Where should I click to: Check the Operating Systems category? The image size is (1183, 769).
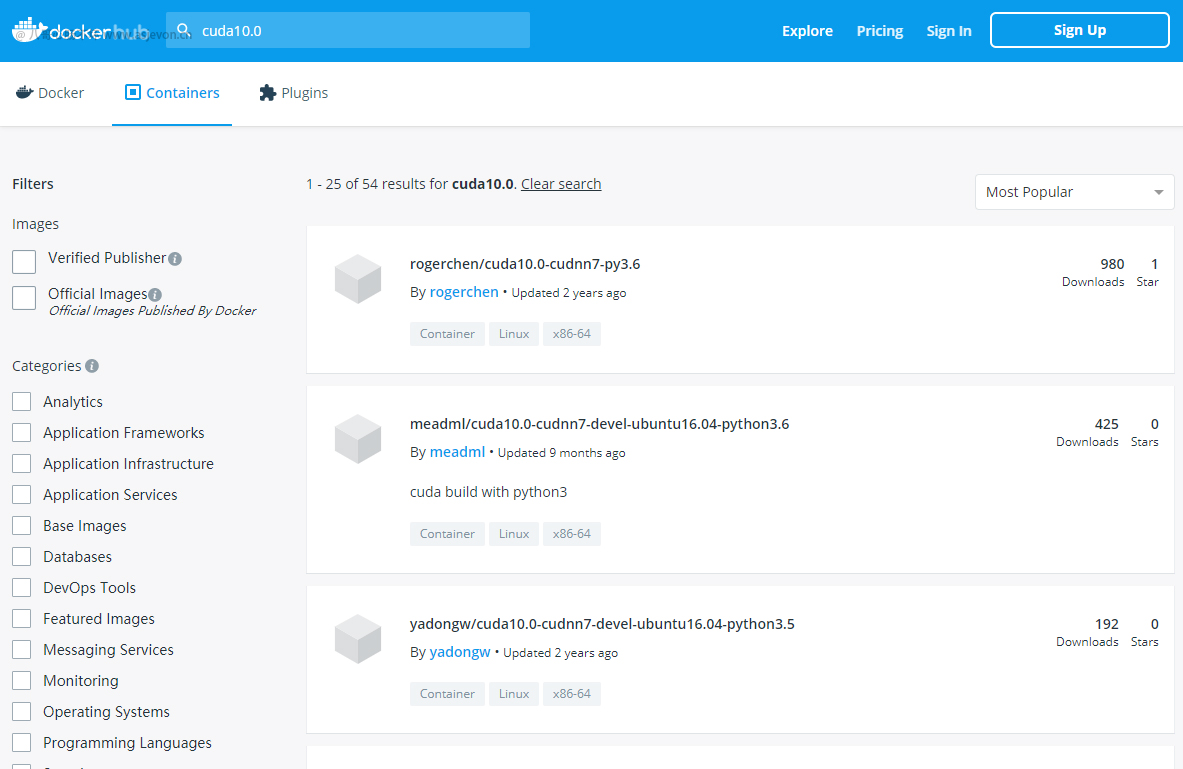coord(22,711)
